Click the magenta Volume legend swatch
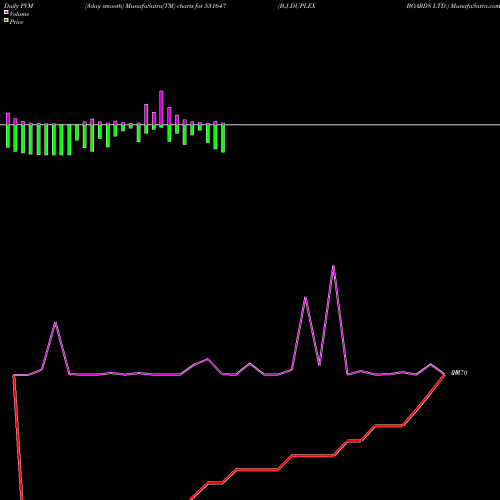Screen dimensions: 500x500 [6, 12]
